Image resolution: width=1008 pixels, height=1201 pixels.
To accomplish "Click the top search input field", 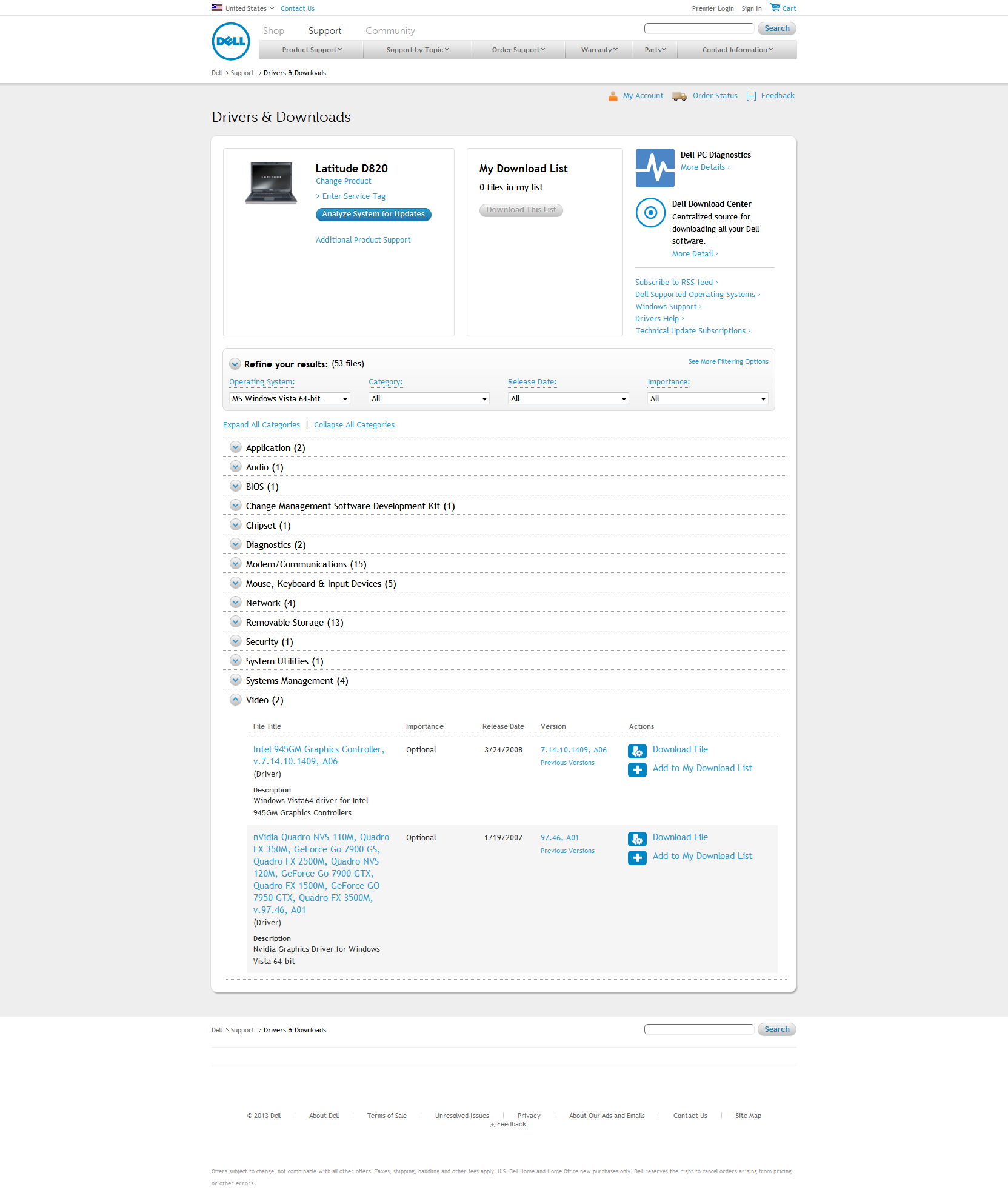I will click(699, 28).
